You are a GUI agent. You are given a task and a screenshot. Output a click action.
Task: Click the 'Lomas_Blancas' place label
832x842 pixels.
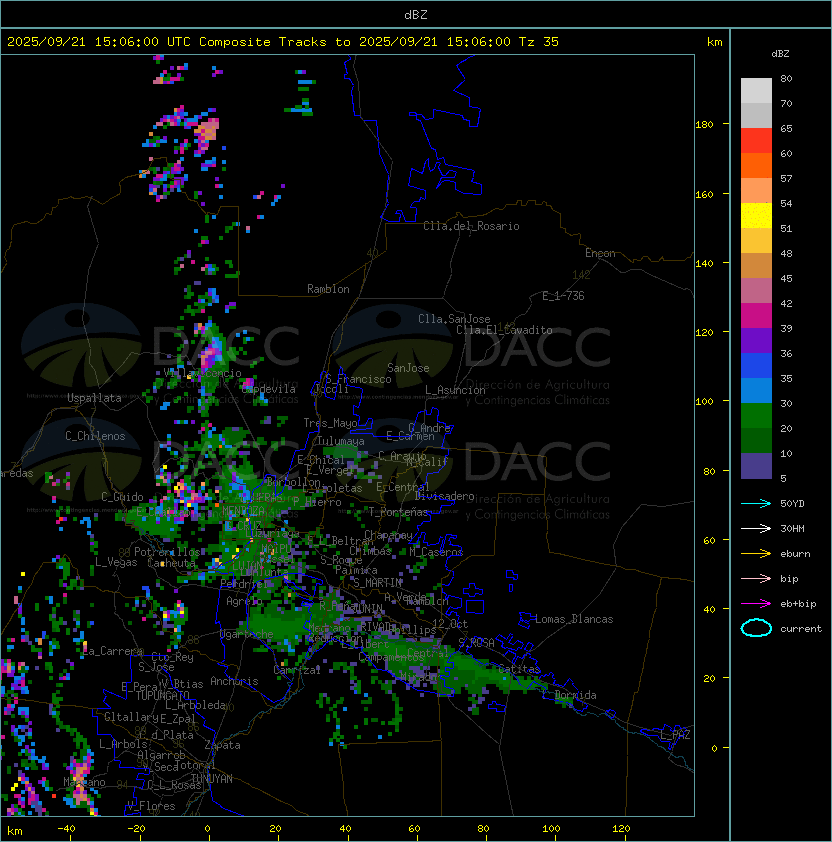tap(574, 619)
